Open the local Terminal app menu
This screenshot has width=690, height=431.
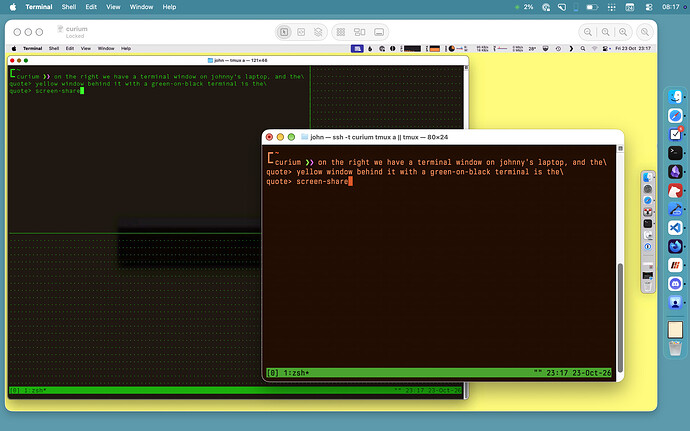click(39, 7)
